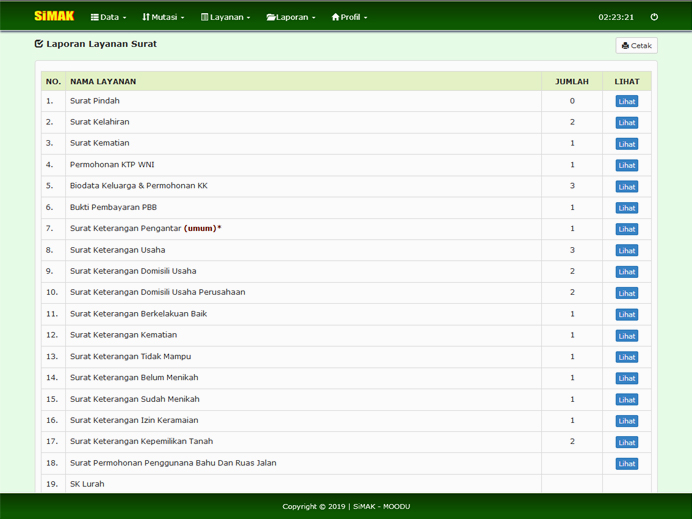Click the home icon beside Profil

tap(336, 17)
